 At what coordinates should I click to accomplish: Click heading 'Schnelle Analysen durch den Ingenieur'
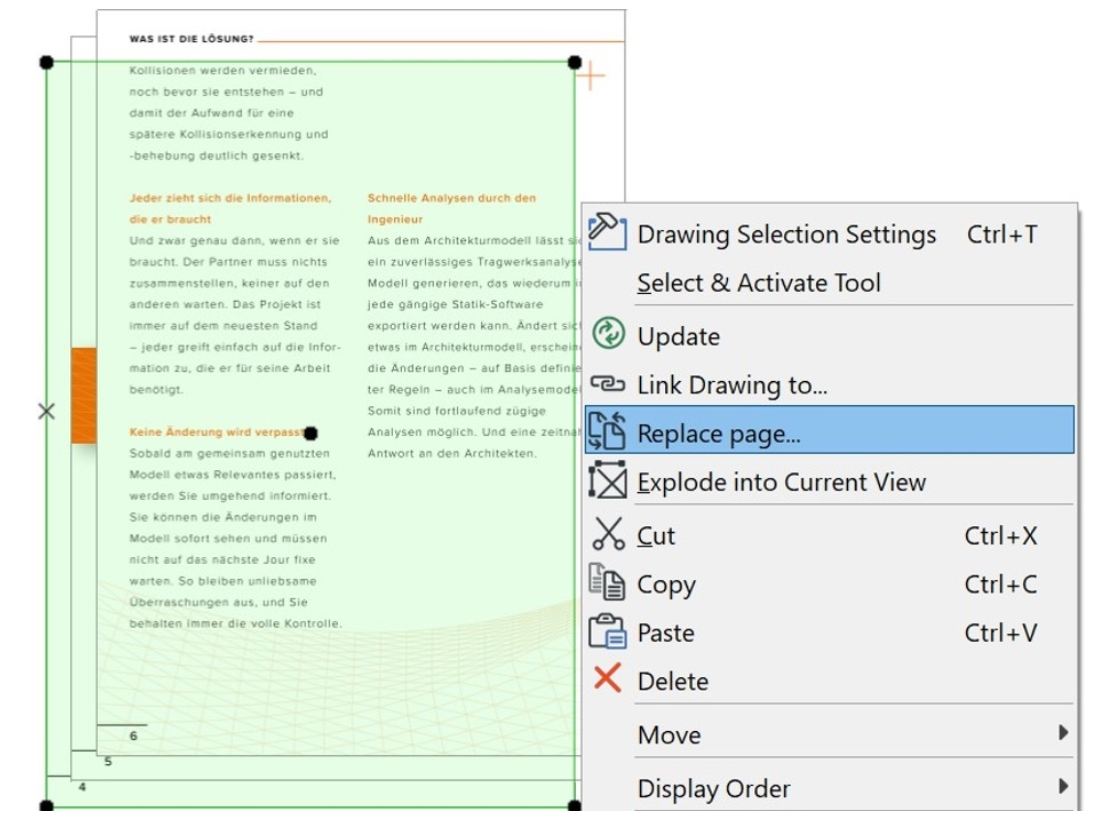tap(452, 208)
